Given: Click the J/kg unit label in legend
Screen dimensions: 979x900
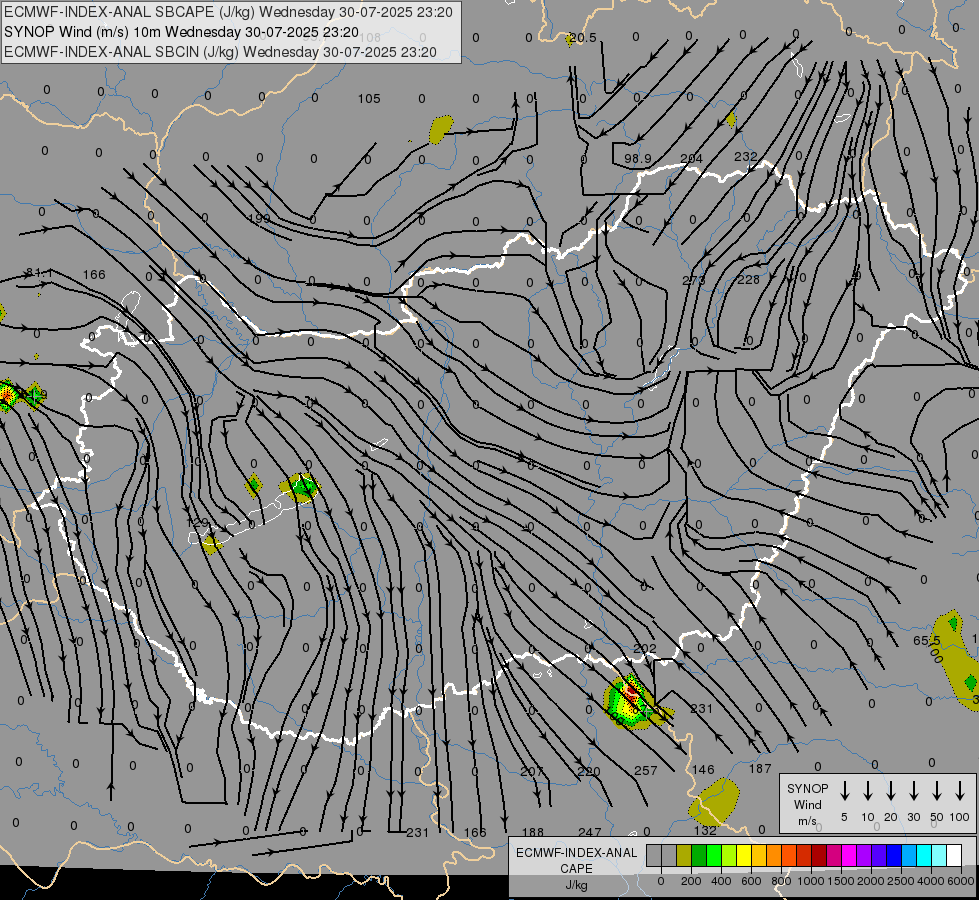Looking at the screenshot, I should [x=576, y=885].
